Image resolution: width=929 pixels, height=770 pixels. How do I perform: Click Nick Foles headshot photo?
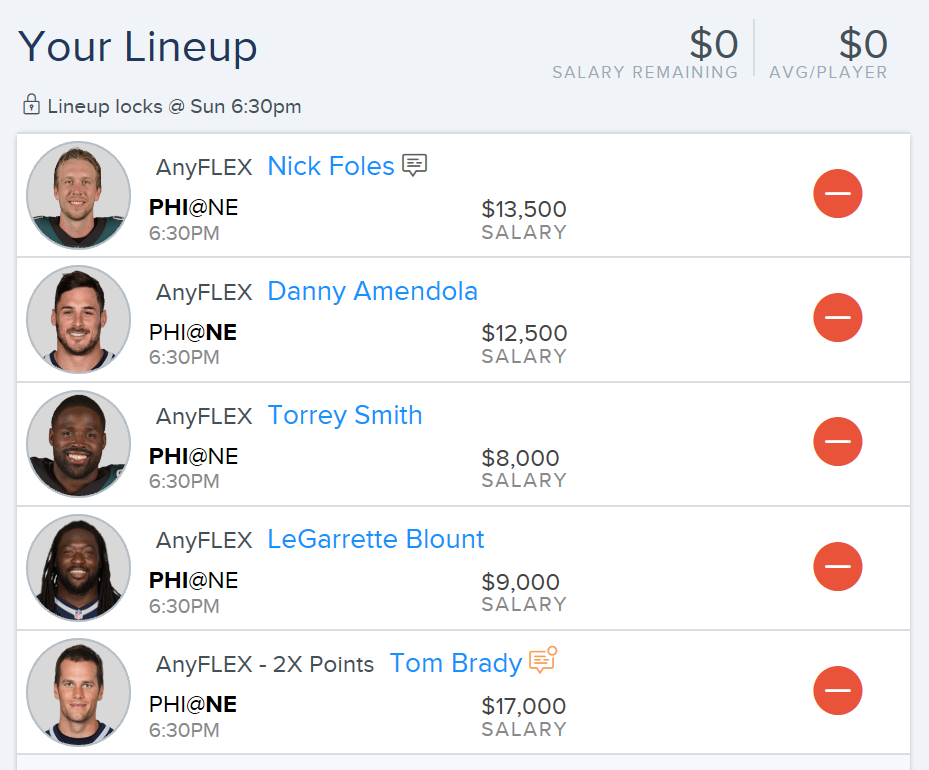78,194
